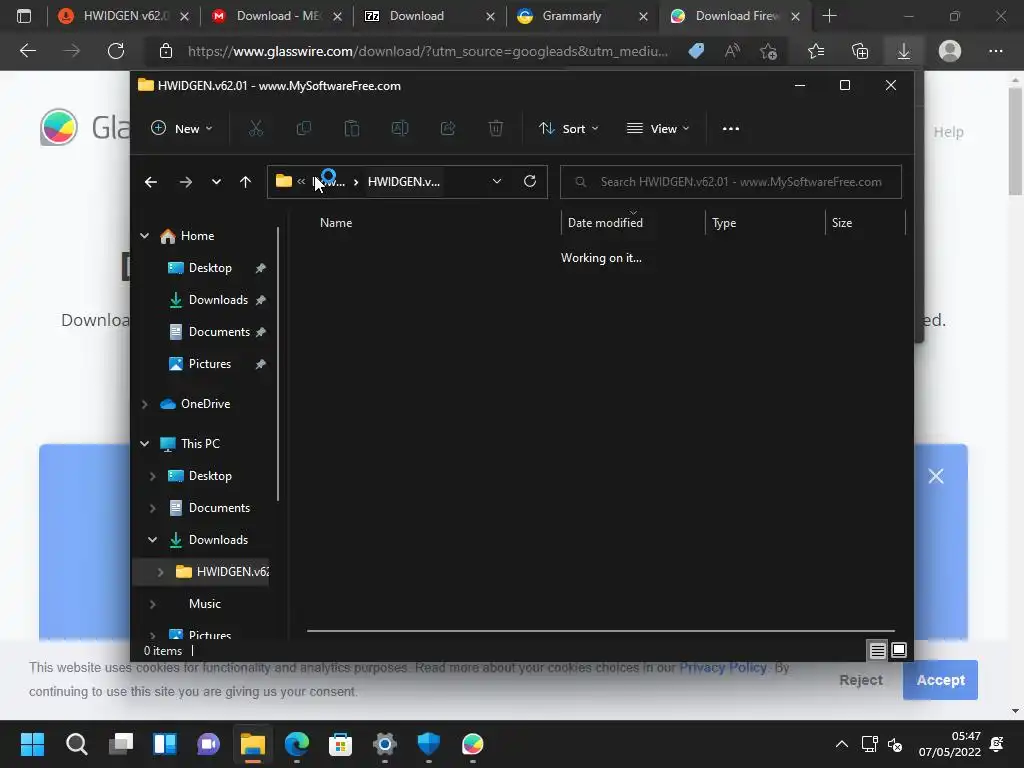Expand address bar history dropdown
The image size is (1024, 768).
point(496,181)
